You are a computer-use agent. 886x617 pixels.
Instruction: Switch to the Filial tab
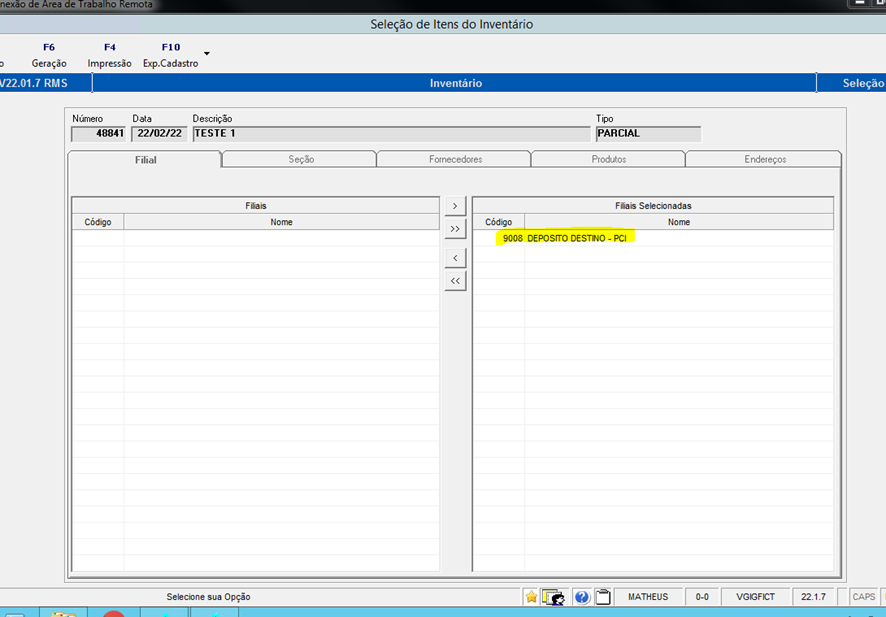tap(145, 160)
